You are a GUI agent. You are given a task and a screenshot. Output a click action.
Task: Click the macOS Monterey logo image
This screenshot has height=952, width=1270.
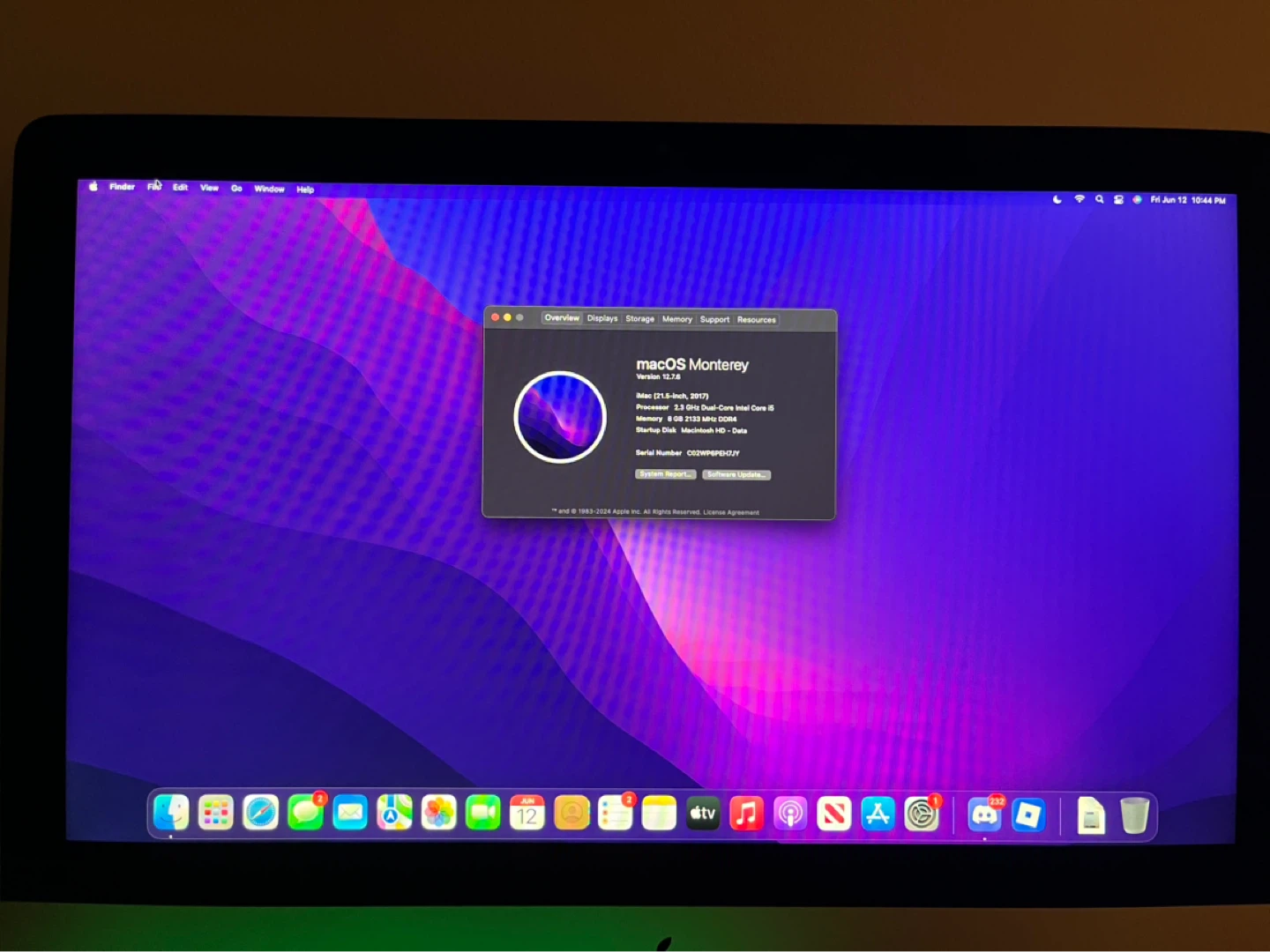(x=560, y=417)
